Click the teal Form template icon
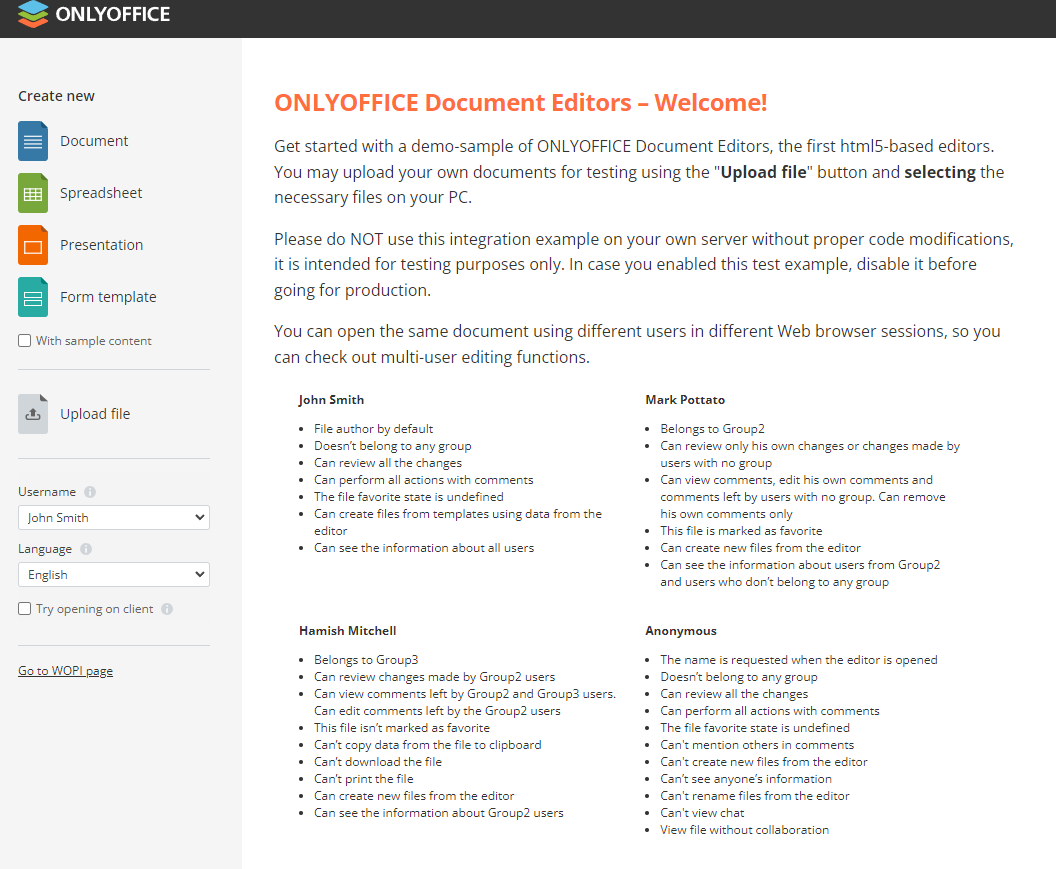This screenshot has height=869, width=1056. (x=33, y=297)
